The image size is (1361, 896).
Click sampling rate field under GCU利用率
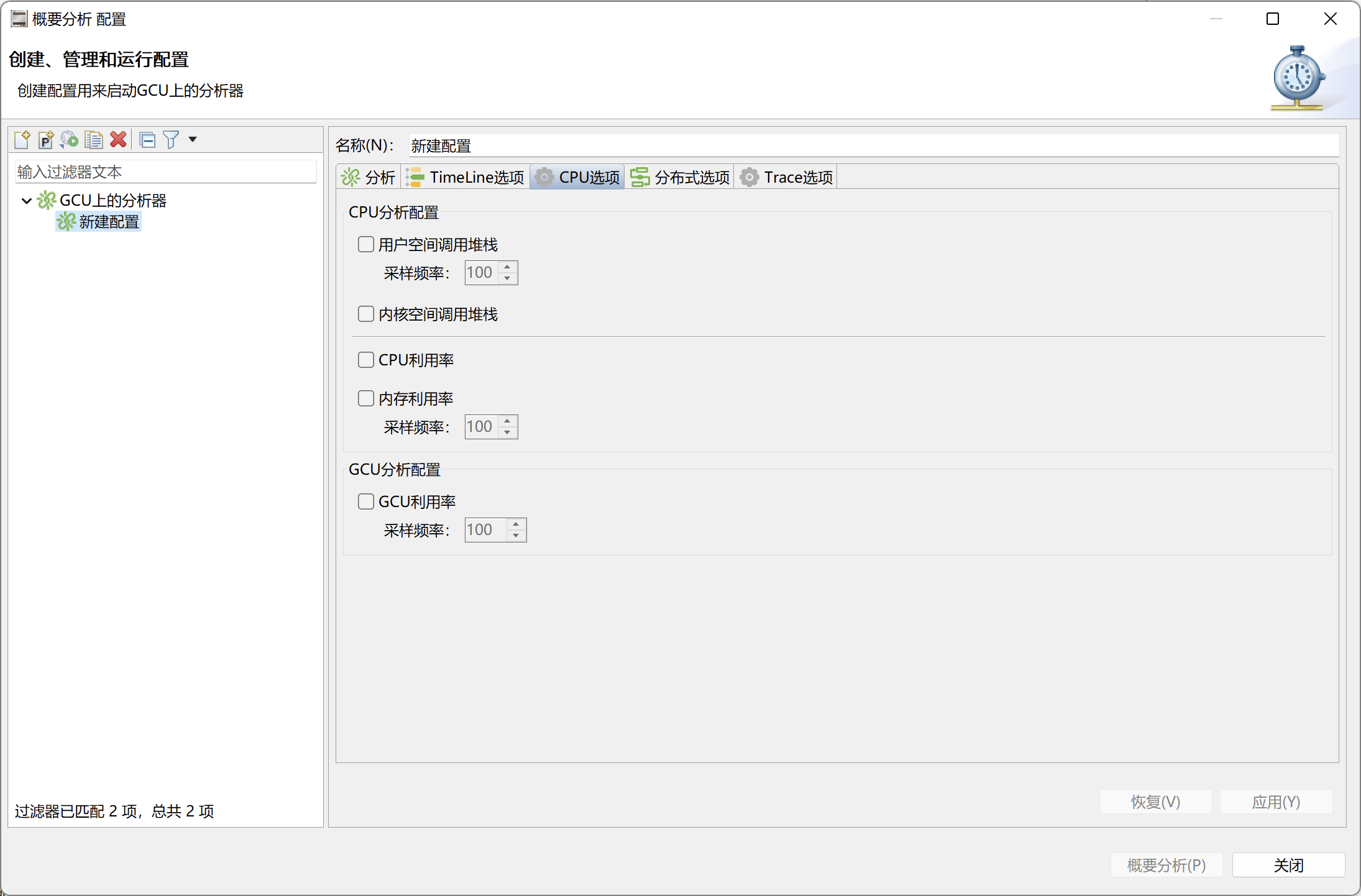[486, 530]
